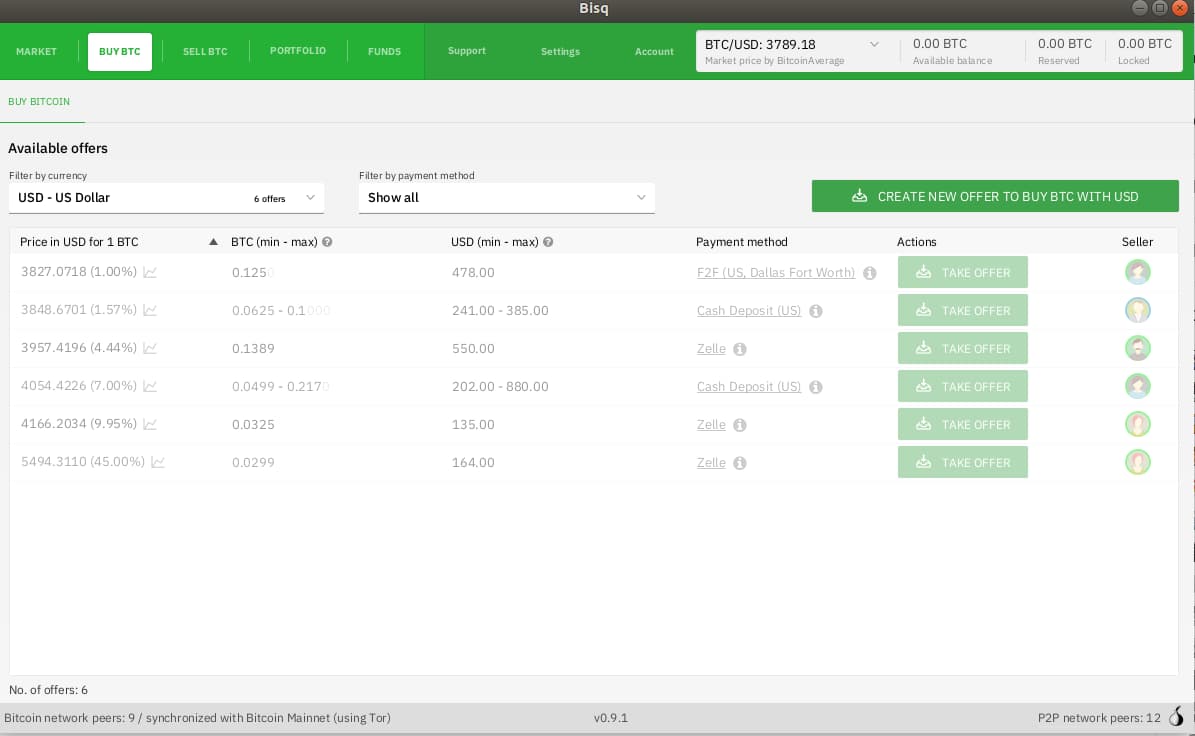This screenshot has height=736, width=1195.
Task: Click Create New Offer to Buy BTC with USD
Action: click(995, 196)
